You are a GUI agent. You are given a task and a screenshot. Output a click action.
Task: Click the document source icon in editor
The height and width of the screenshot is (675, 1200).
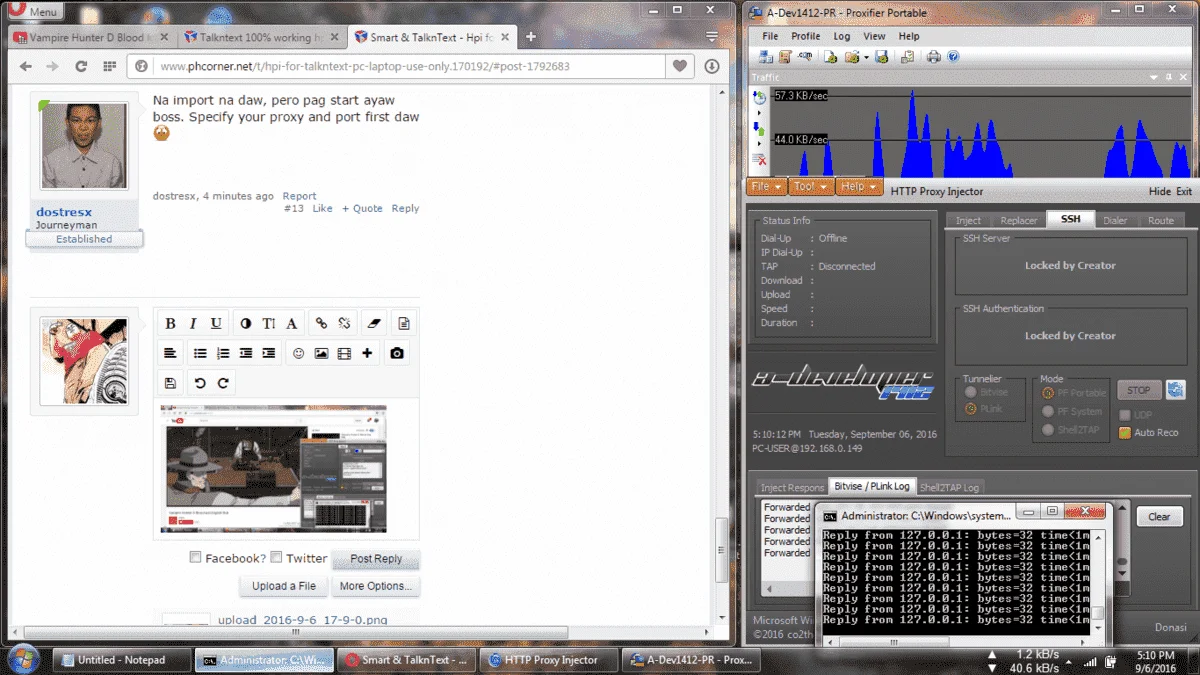pyautogui.click(x=404, y=324)
